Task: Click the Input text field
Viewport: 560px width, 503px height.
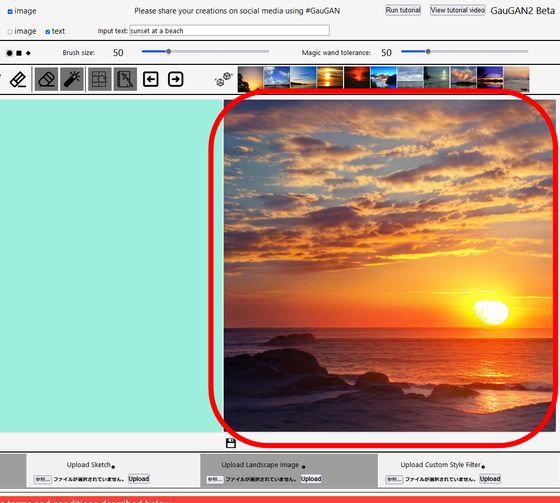Action: (229, 31)
